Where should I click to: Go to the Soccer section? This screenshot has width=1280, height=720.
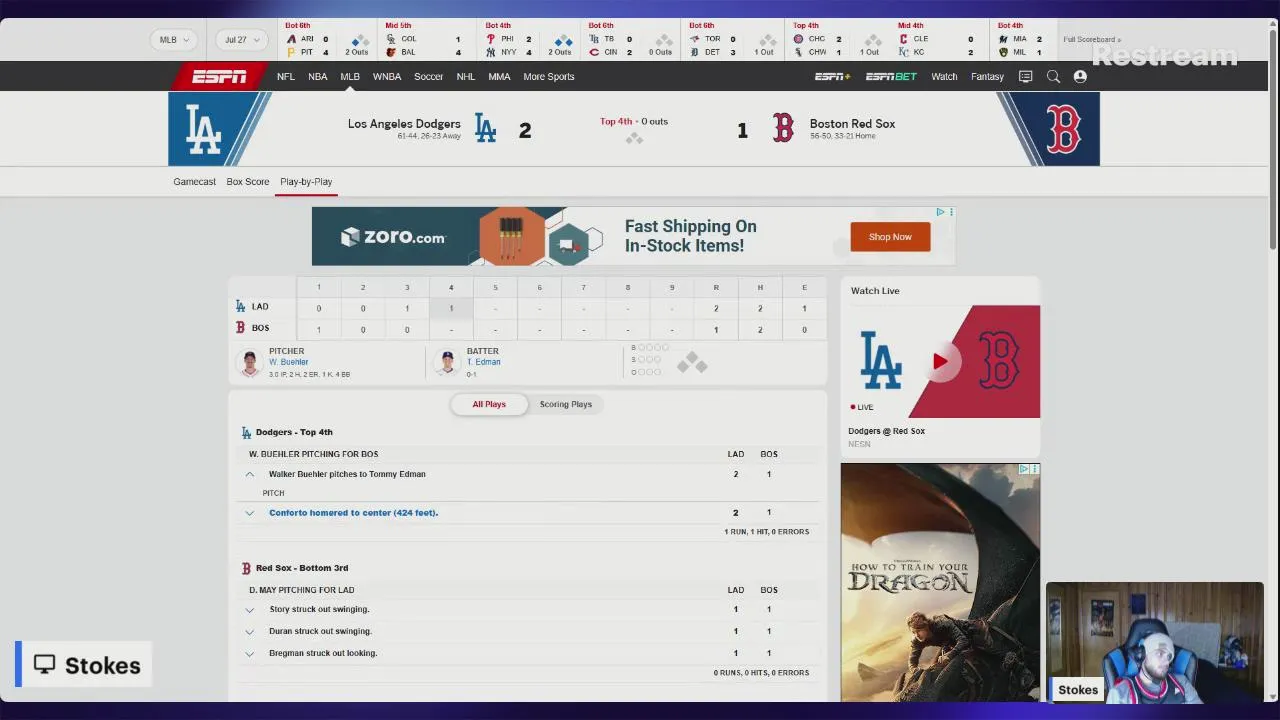click(429, 77)
